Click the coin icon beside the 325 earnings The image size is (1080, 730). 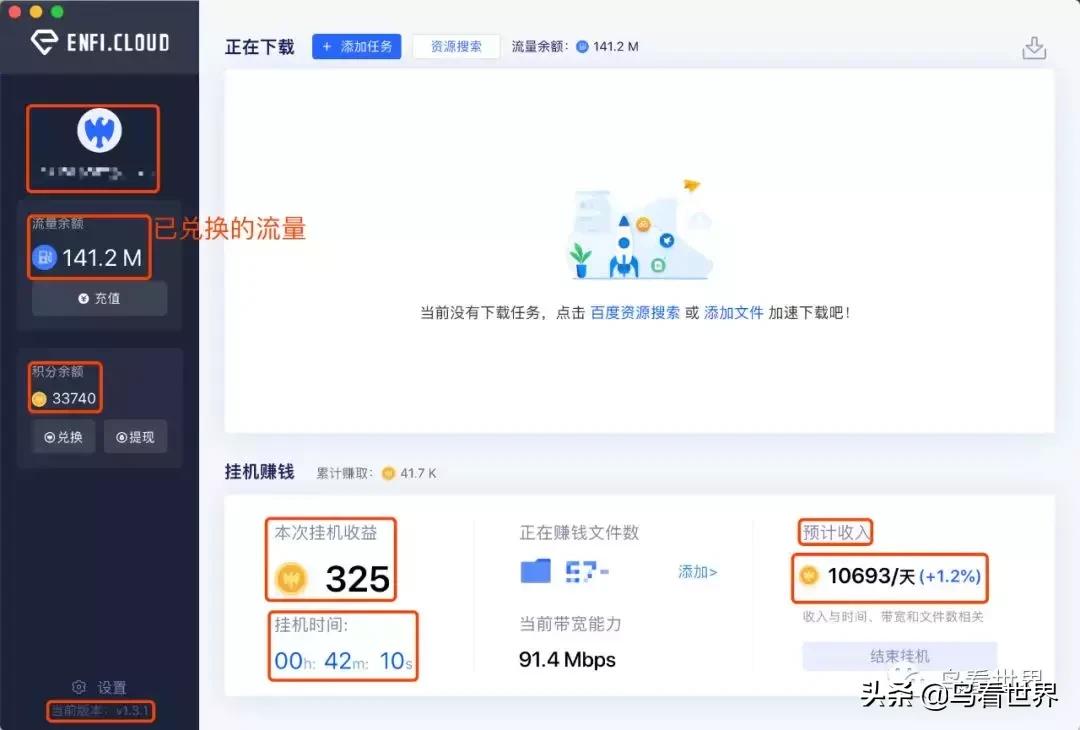click(x=291, y=576)
